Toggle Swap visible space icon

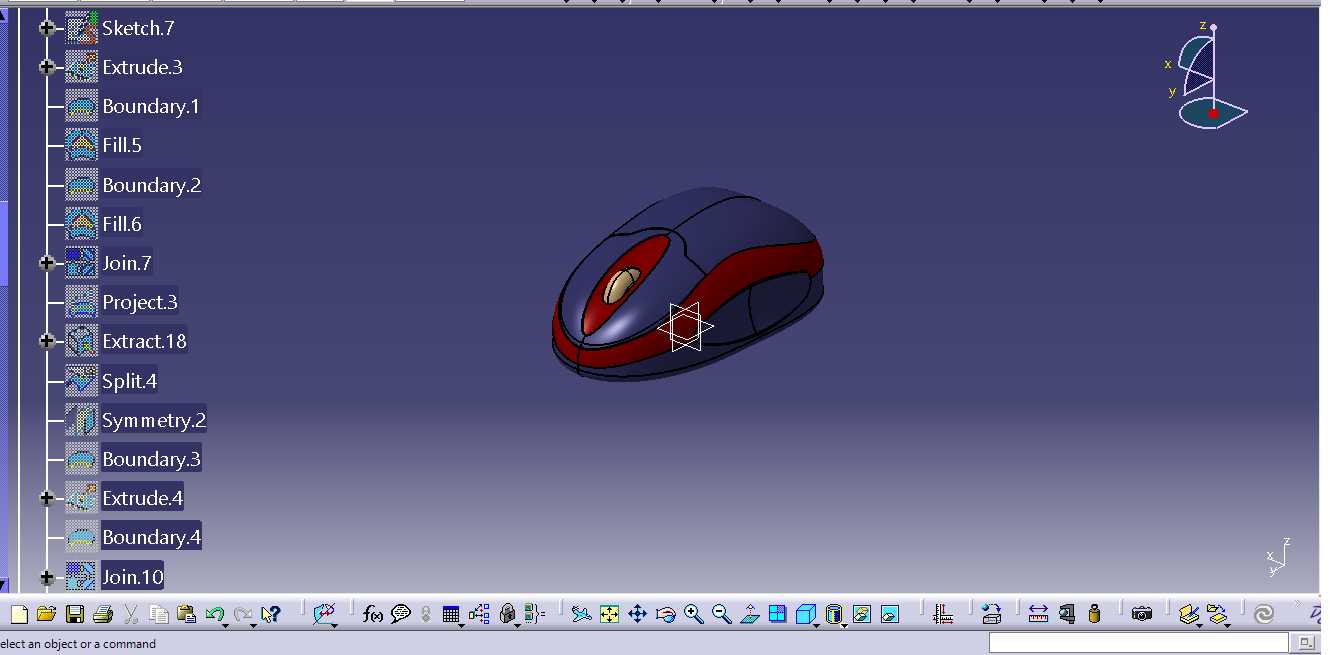[x=890, y=614]
